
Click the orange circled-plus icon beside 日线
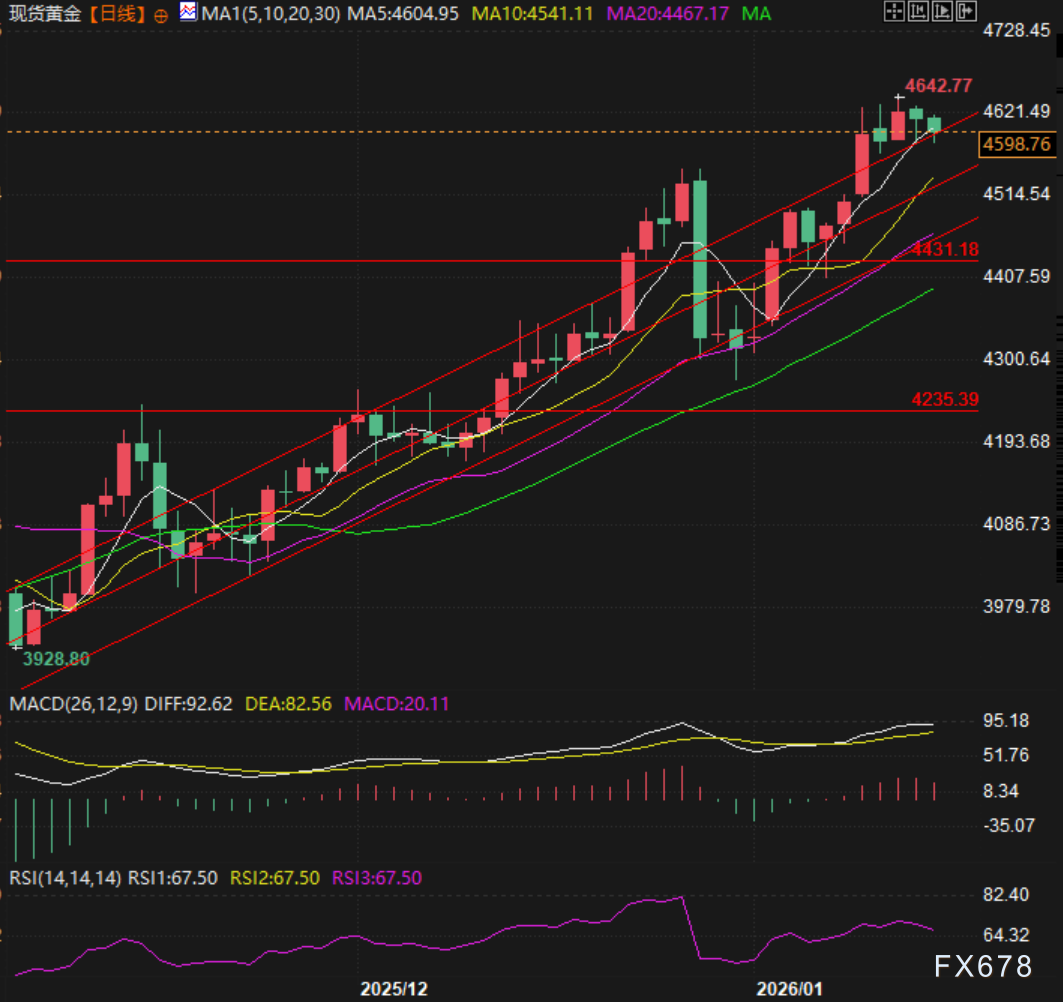coord(161,16)
